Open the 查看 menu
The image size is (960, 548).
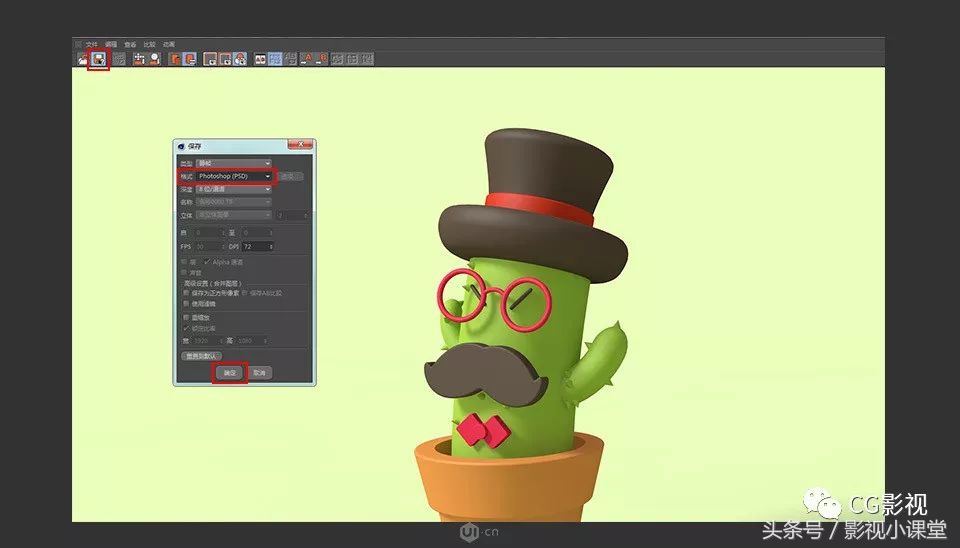click(130, 45)
